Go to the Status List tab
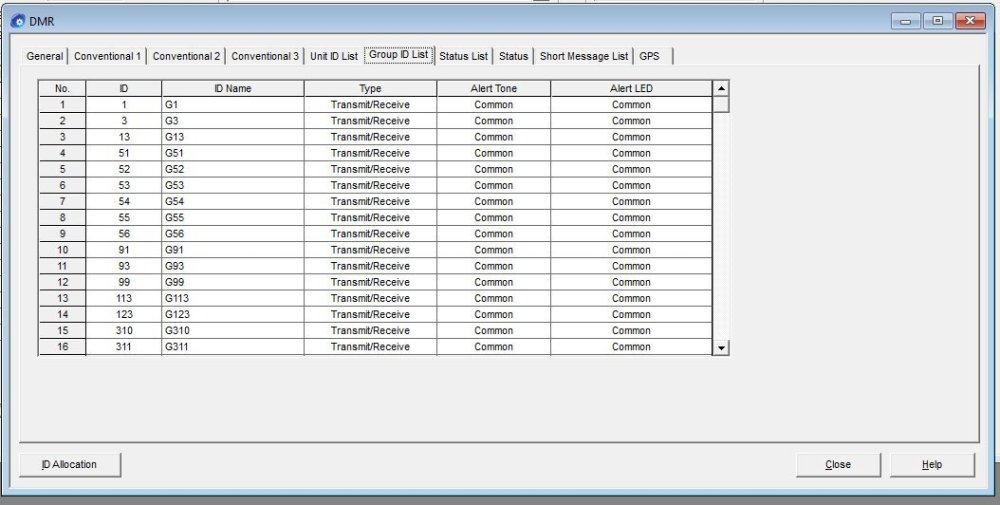The width and height of the screenshot is (1000, 505). click(x=463, y=56)
